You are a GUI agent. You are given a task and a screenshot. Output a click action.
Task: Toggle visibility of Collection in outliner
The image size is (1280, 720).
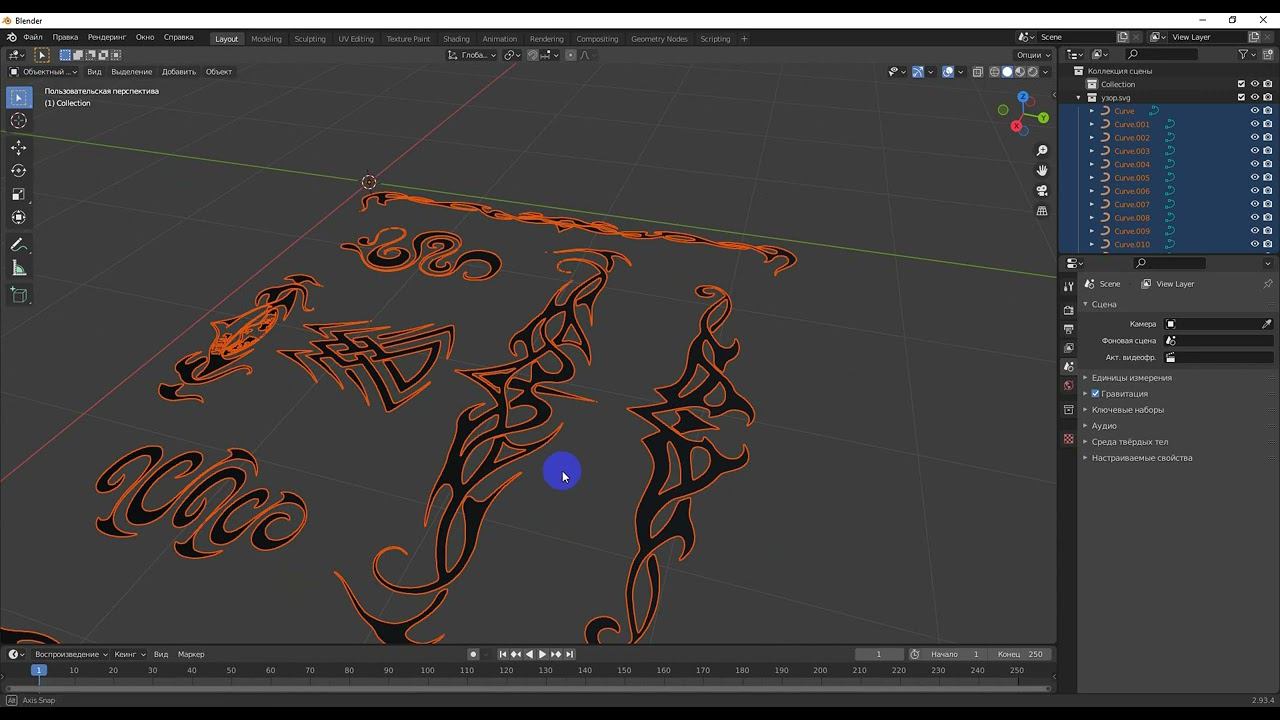(1255, 84)
